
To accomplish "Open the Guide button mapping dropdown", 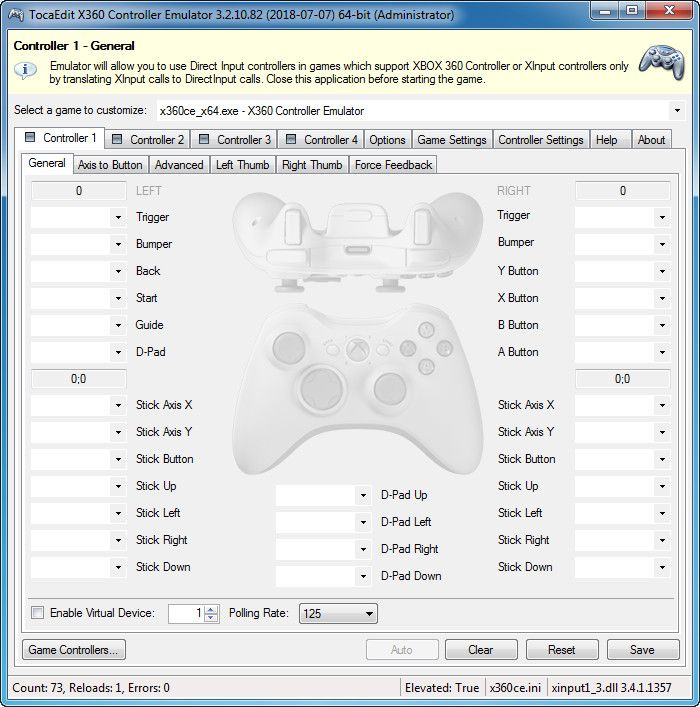I will (x=118, y=325).
